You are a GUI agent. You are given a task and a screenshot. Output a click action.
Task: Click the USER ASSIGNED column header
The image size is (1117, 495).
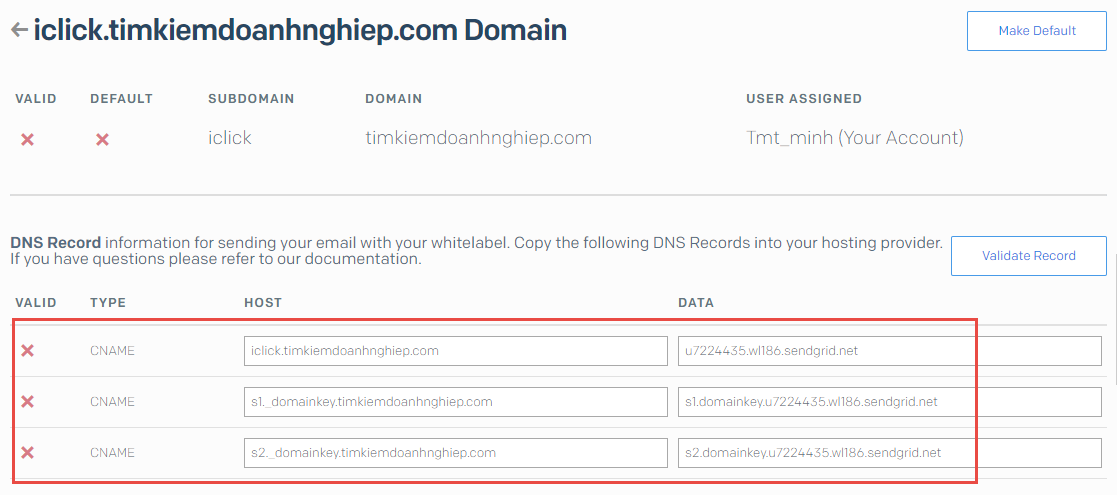click(x=804, y=99)
